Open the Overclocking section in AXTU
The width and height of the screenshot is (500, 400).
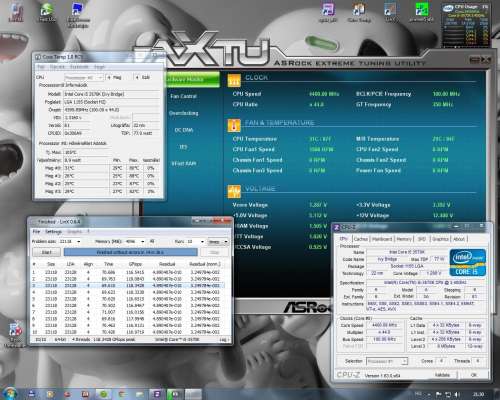[183, 113]
